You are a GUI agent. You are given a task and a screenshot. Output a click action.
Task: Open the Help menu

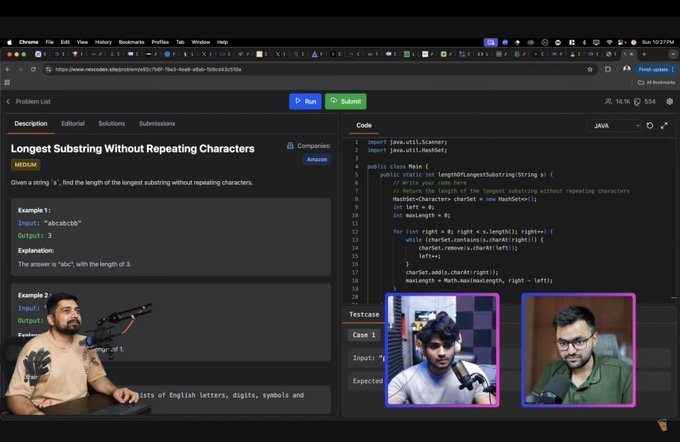coord(222,42)
